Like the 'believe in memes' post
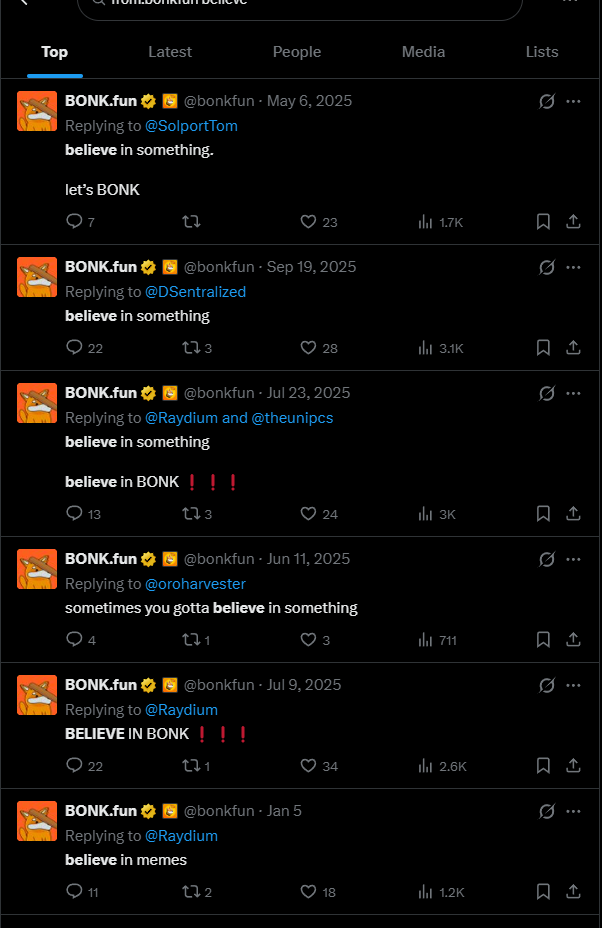 pyautogui.click(x=307, y=891)
